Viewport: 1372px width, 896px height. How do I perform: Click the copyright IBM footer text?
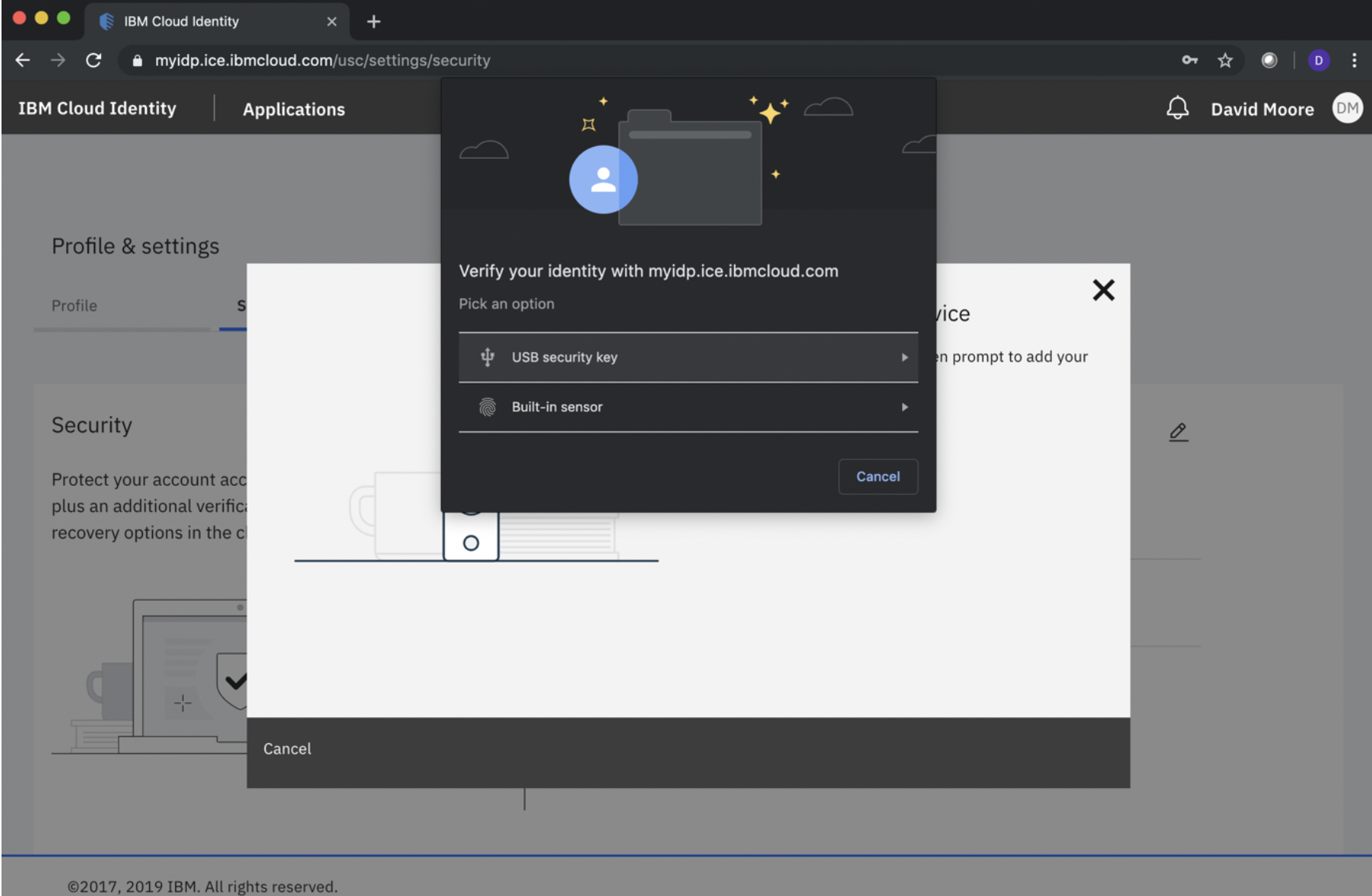(202, 886)
